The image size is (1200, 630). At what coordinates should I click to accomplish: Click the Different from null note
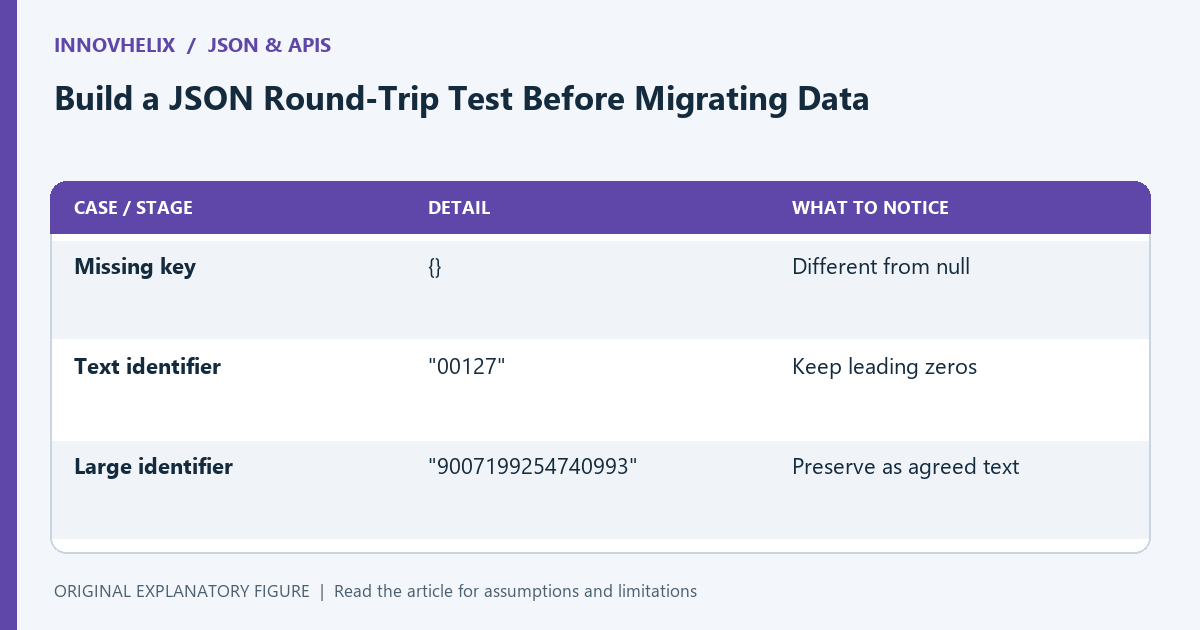[881, 267]
